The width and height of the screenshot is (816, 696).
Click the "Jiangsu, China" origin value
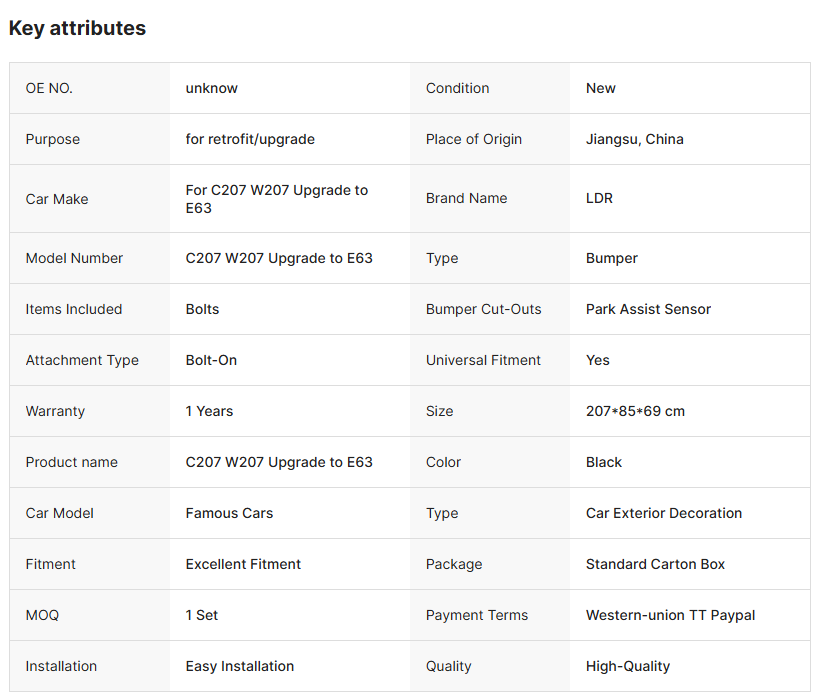point(634,139)
